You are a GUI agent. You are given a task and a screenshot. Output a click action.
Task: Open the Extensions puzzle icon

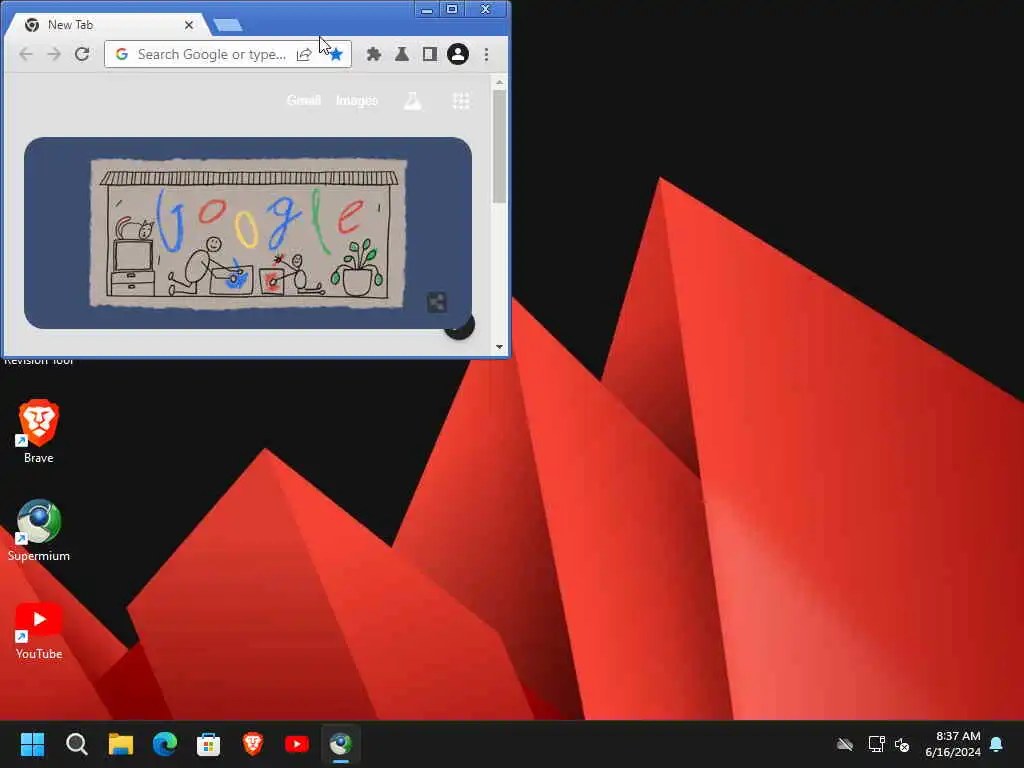click(x=374, y=54)
